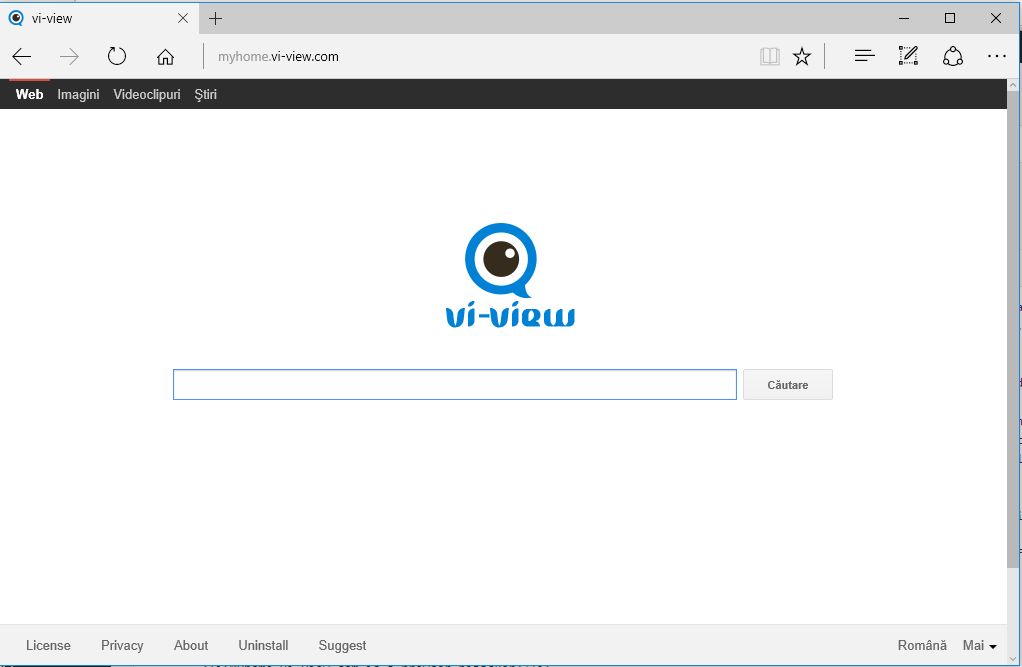
Task: Open a new browser tab
Action: pyautogui.click(x=215, y=17)
